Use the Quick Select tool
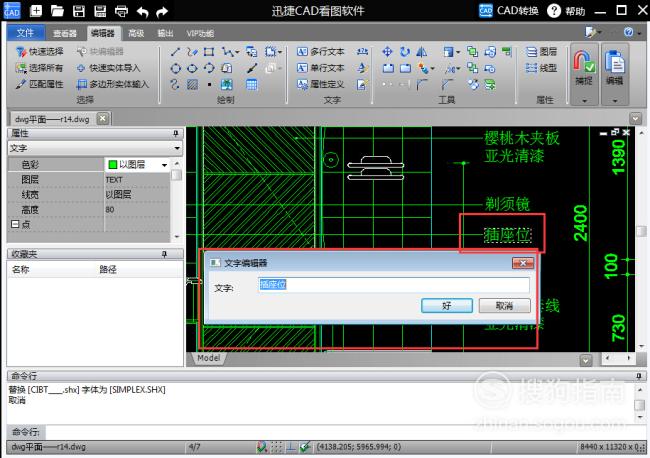Image resolution: width=650 pixels, height=458 pixels. [x=39, y=52]
